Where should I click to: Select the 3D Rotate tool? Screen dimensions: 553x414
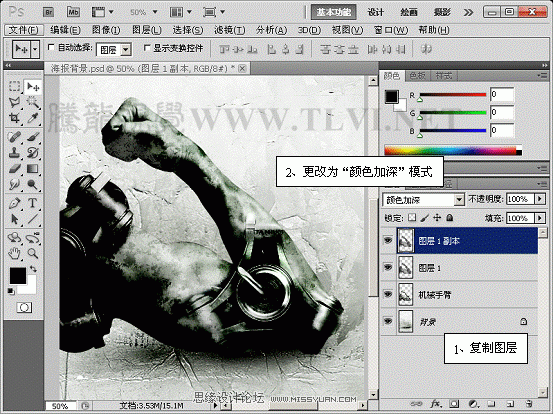[14, 238]
